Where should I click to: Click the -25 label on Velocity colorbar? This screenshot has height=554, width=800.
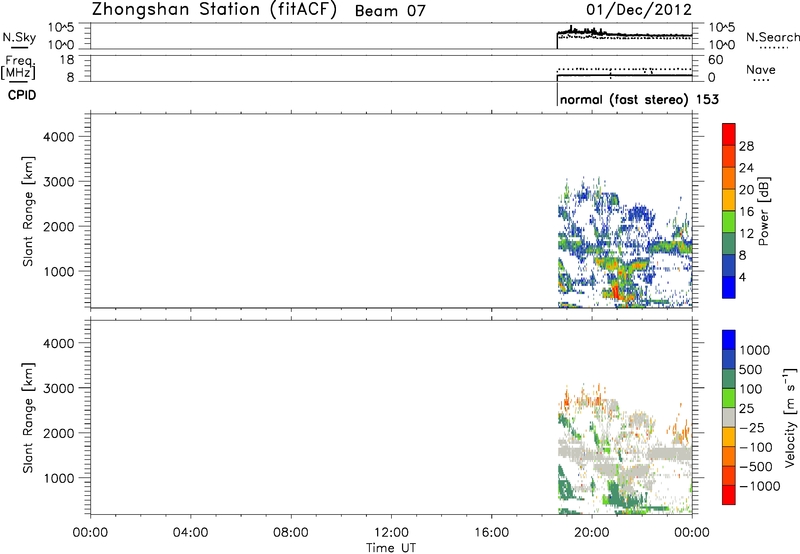click(752, 428)
